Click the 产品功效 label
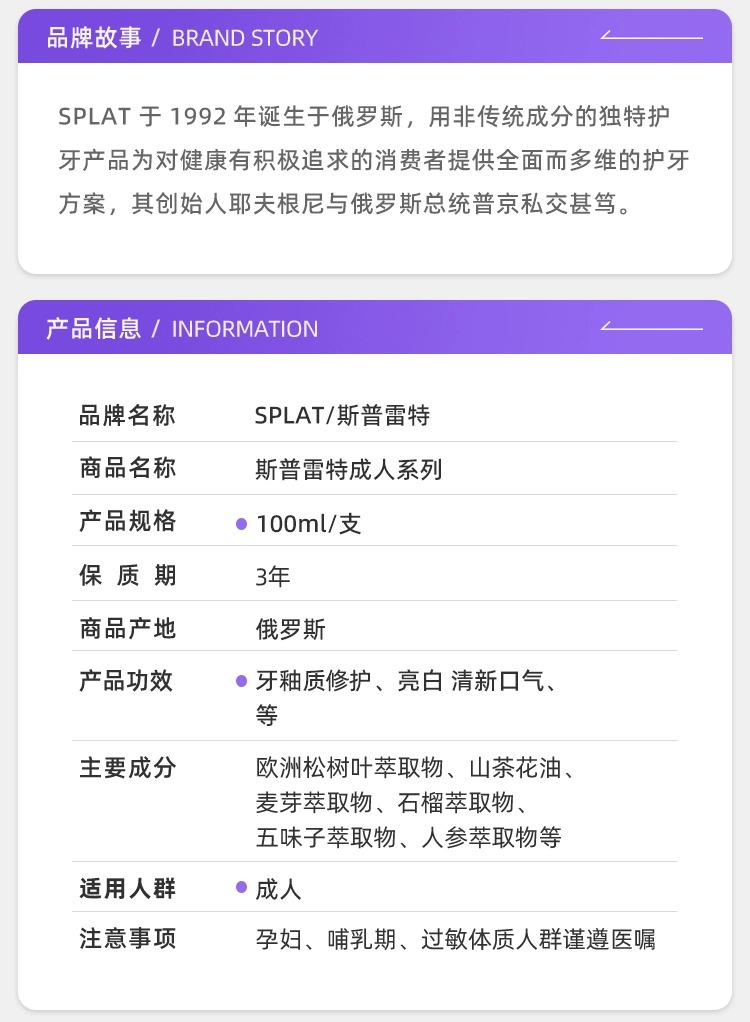Image resolution: width=750 pixels, height=1022 pixels. click(x=127, y=681)
